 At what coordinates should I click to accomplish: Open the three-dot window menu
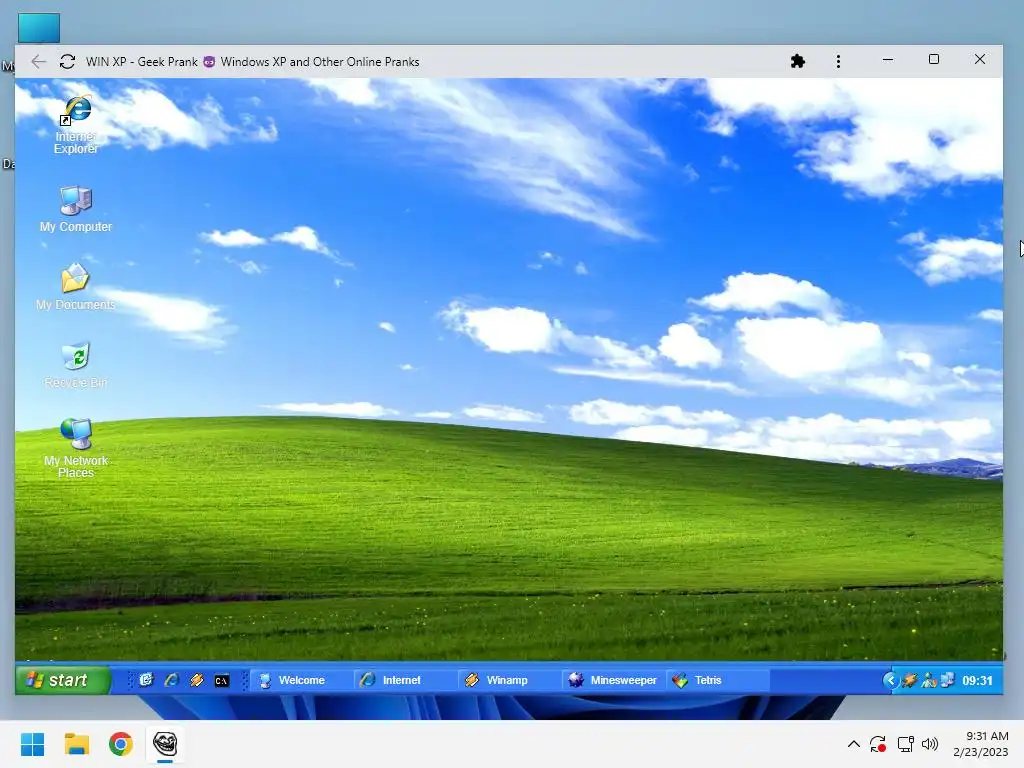839,61
